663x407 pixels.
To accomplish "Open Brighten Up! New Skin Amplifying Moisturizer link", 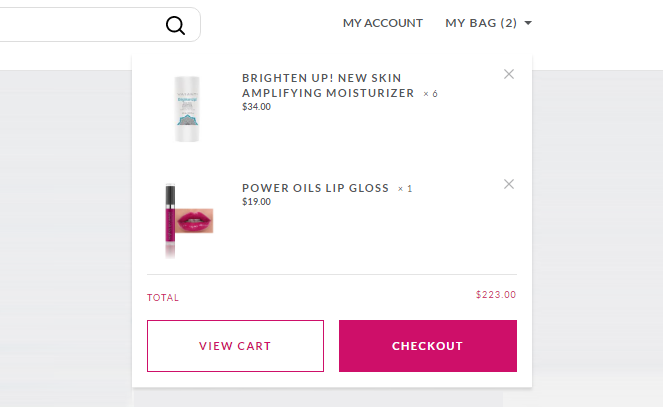I will (328, 85).
